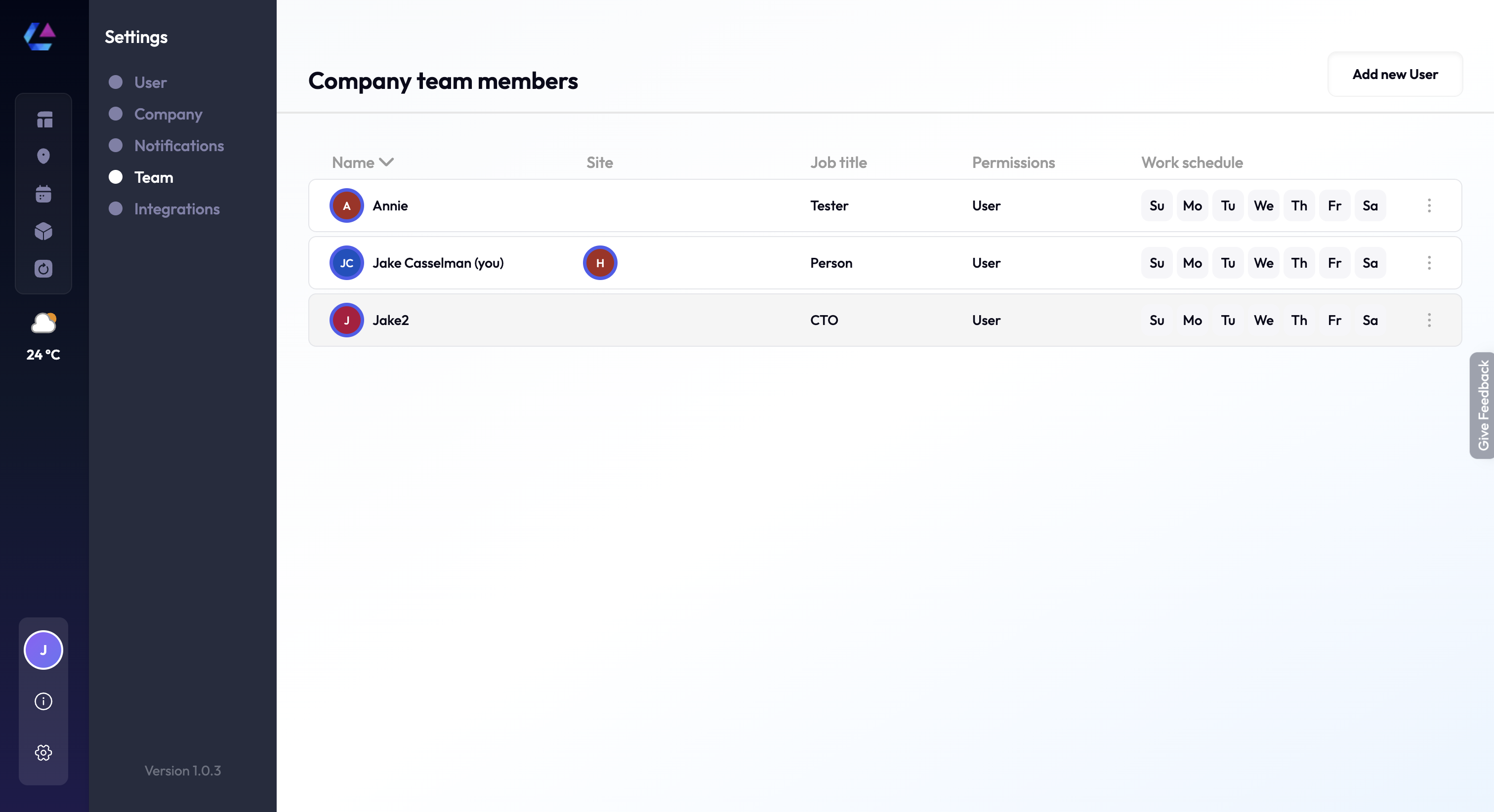
Task: Sort by Name column chevron
Action: point(386,162)
